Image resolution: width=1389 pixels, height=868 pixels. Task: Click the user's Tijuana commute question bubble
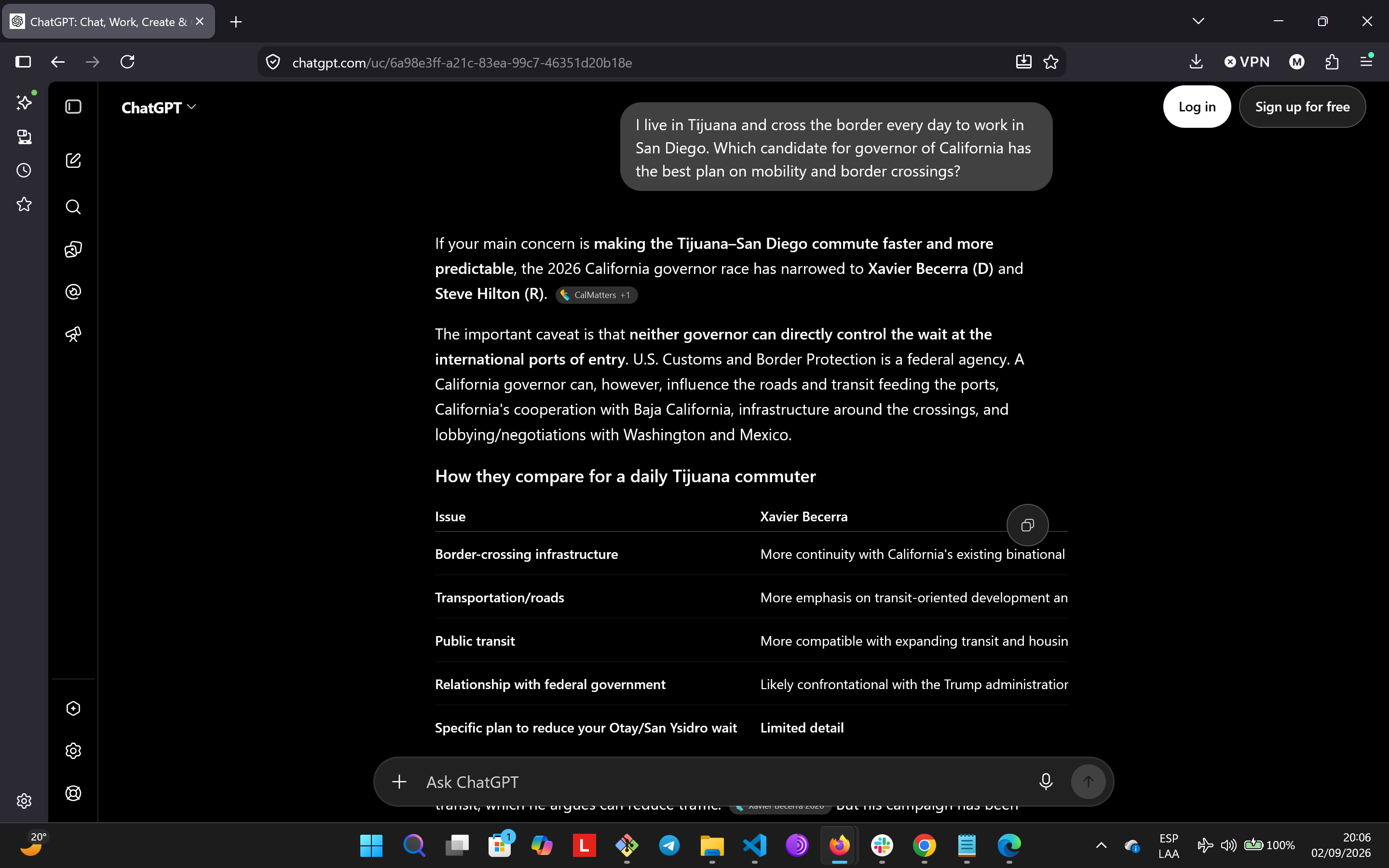click(836, 148)
